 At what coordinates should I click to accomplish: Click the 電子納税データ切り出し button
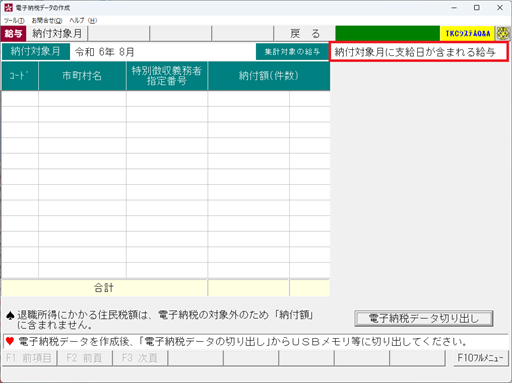[423, 319]
